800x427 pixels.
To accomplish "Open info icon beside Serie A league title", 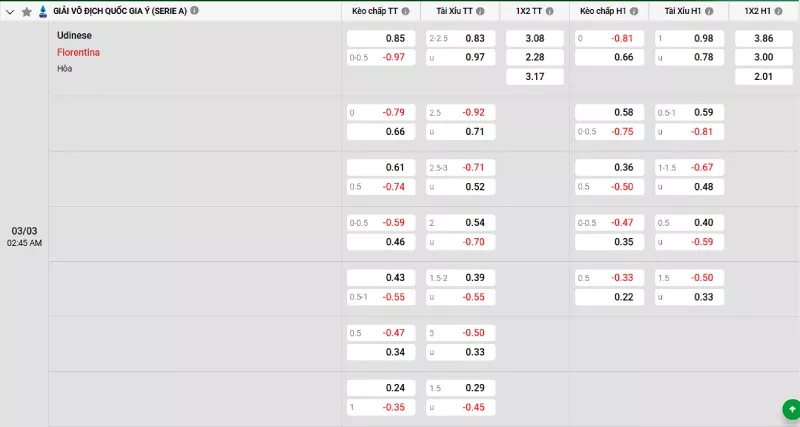I will click(194, 11).
